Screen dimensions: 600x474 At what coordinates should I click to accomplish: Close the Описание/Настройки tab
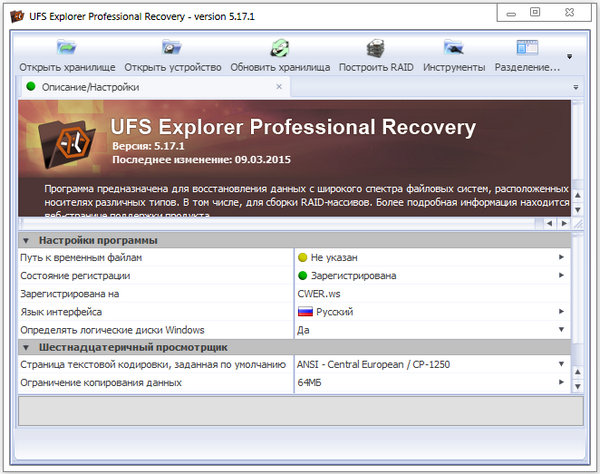(279, 87)
